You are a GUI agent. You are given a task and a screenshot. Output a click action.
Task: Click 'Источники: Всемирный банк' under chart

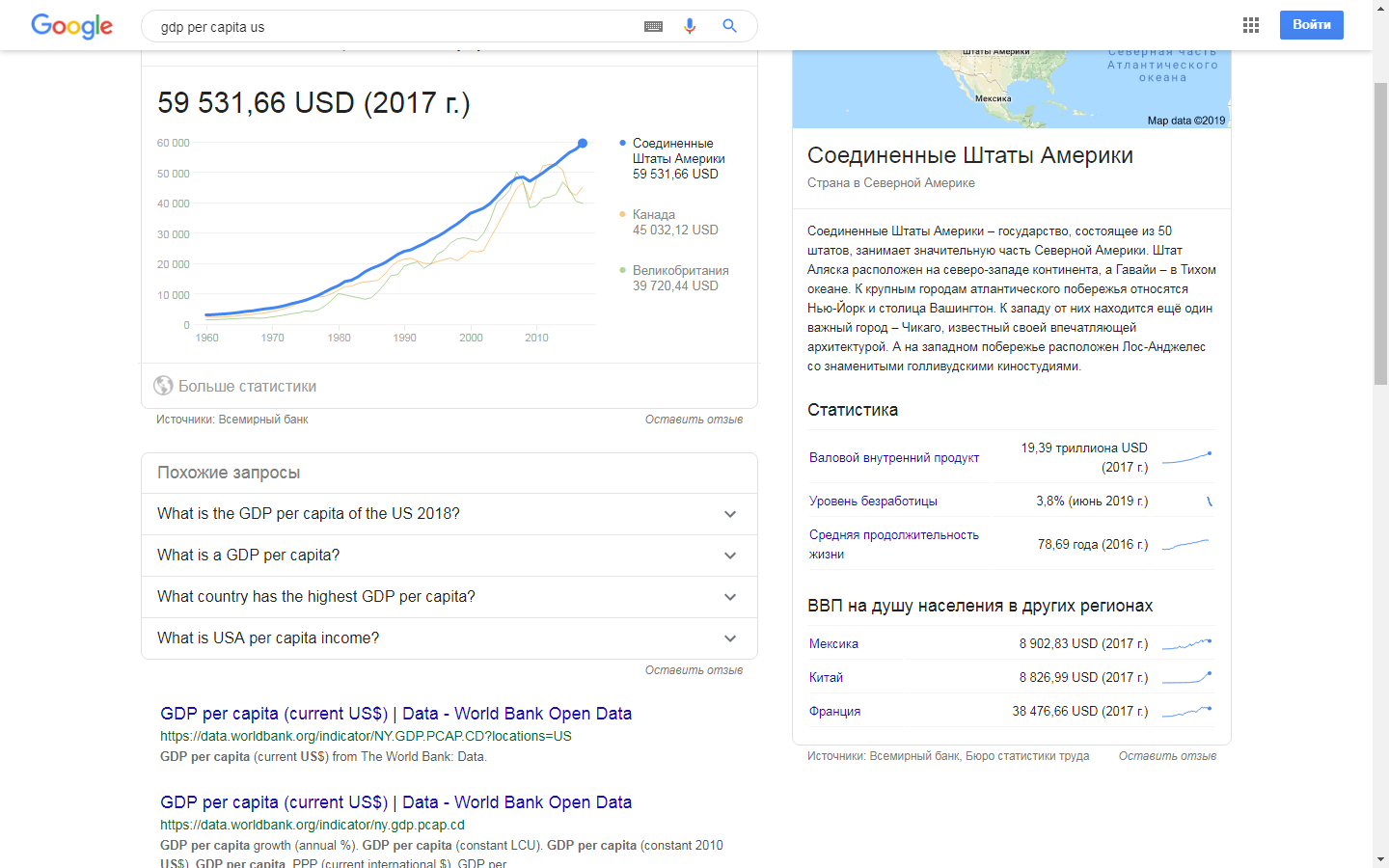coord(232,420)
